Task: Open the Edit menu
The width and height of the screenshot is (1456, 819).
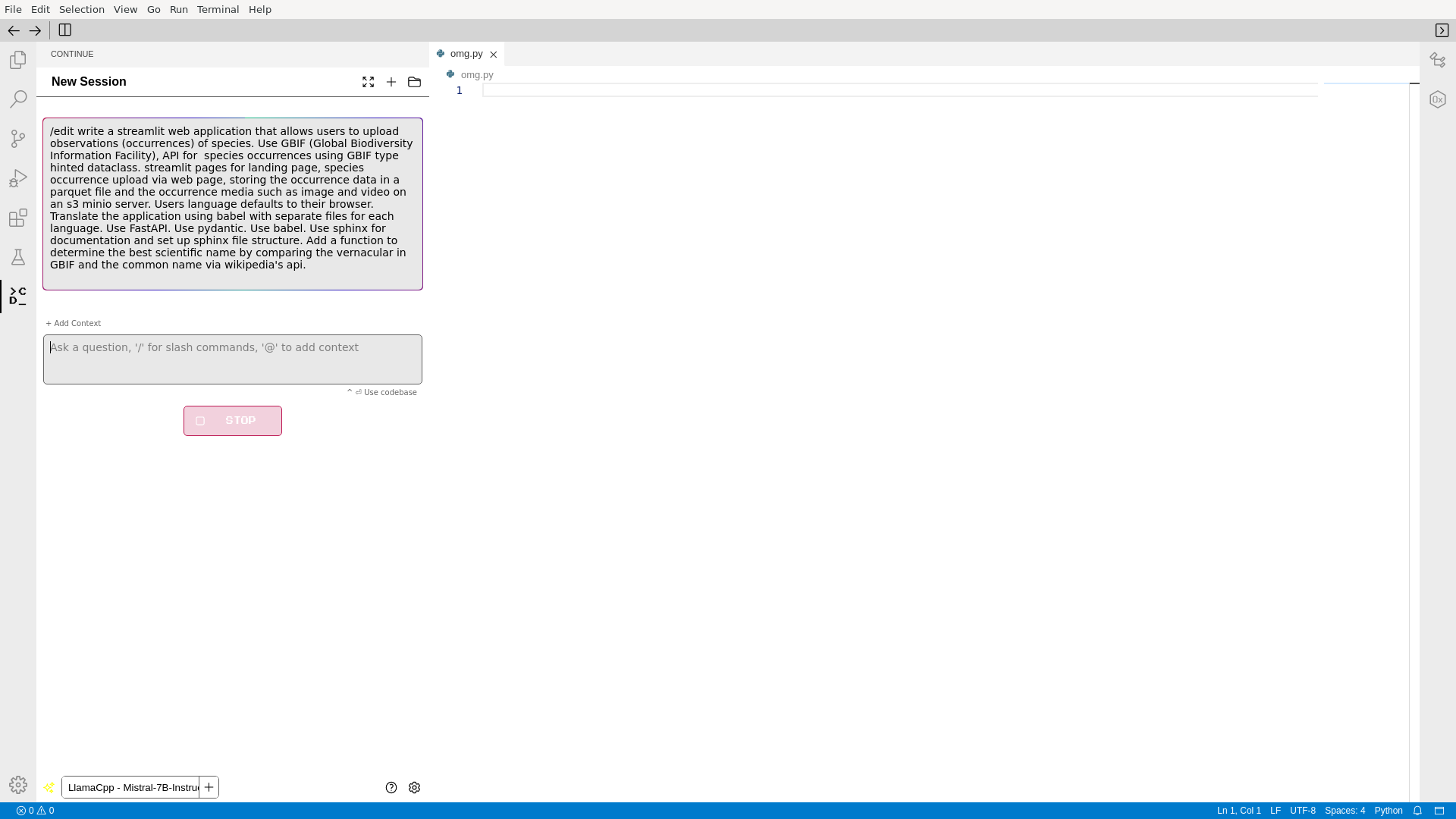Action: tap(40, 9)
